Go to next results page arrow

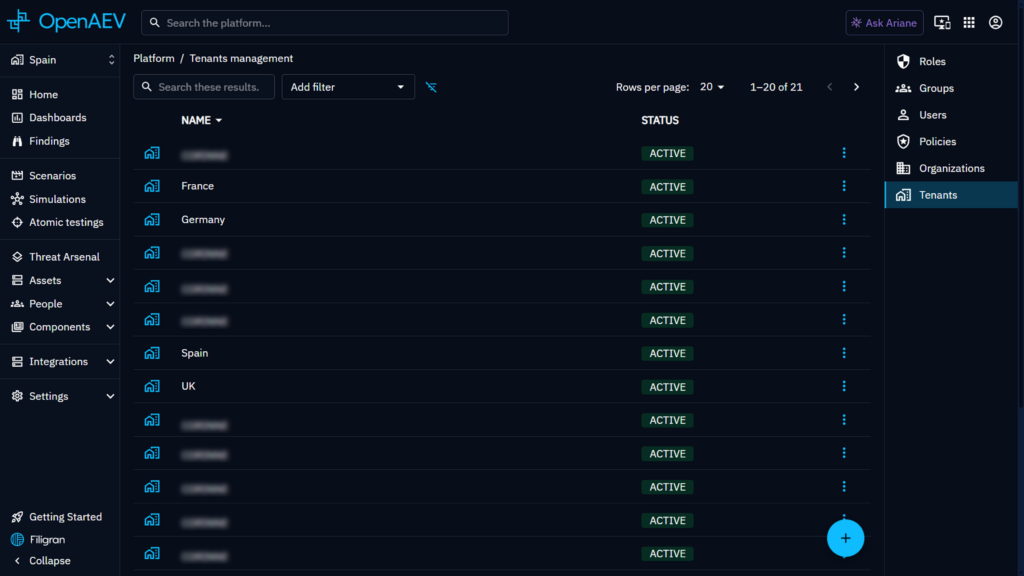click(856, 87)
